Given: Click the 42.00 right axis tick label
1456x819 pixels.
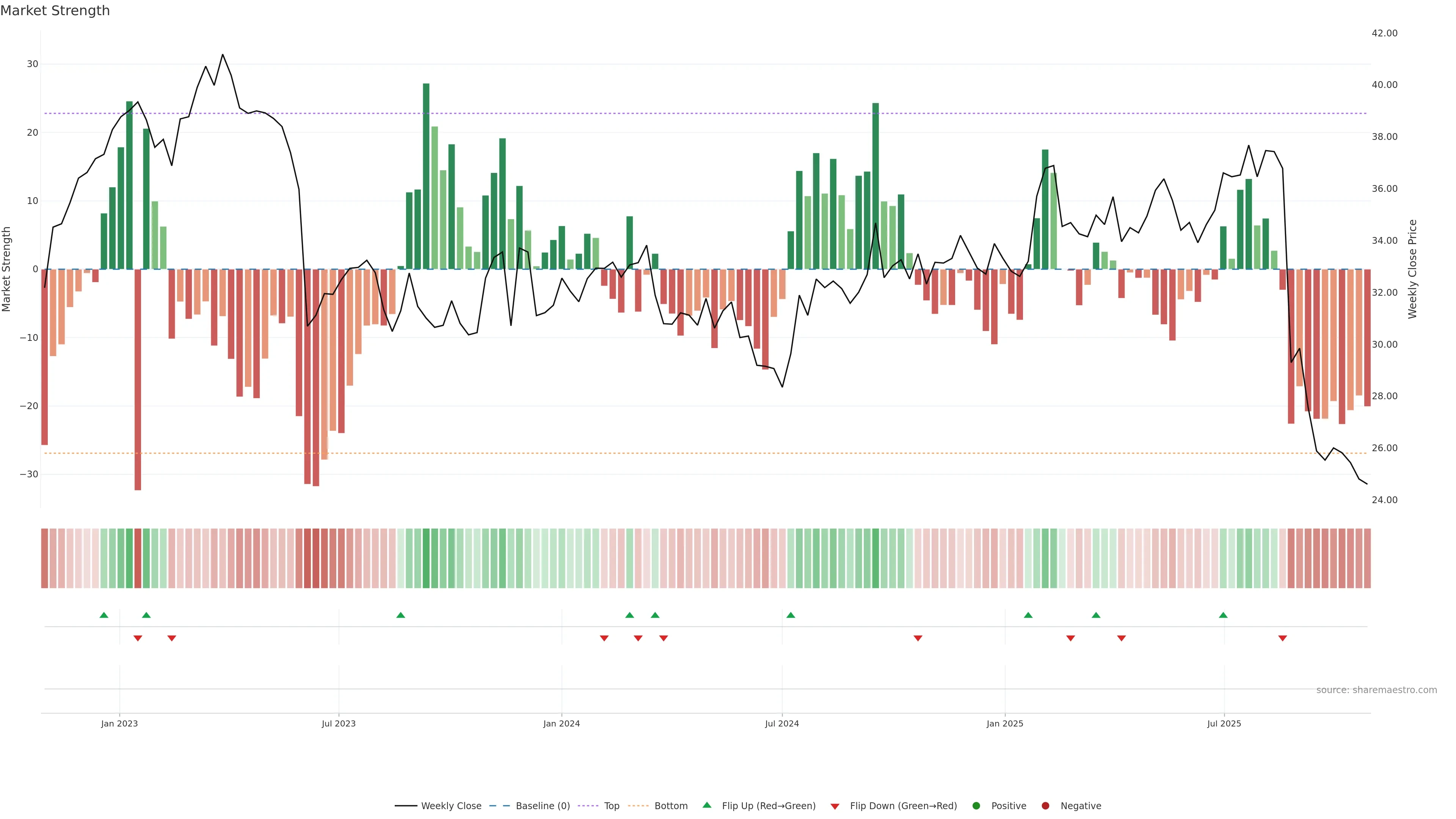Looking at the screenshot, I should [x=1384, y=33].
